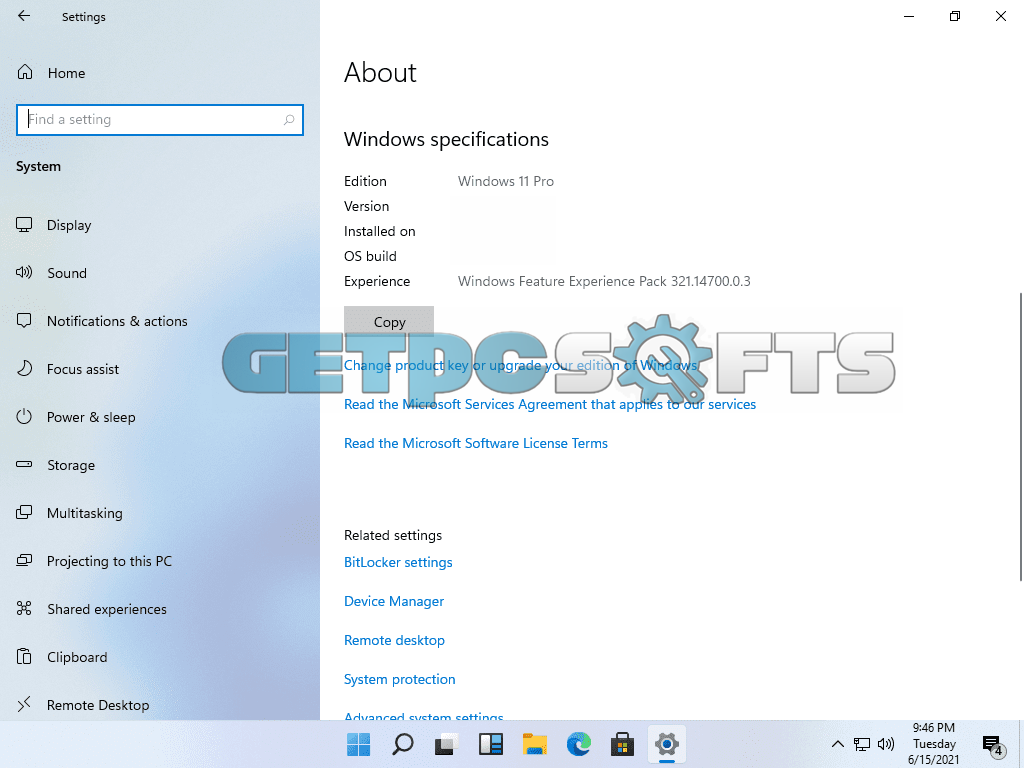Click the vertical scrollbar of About page

click(x=1020, y=436)
